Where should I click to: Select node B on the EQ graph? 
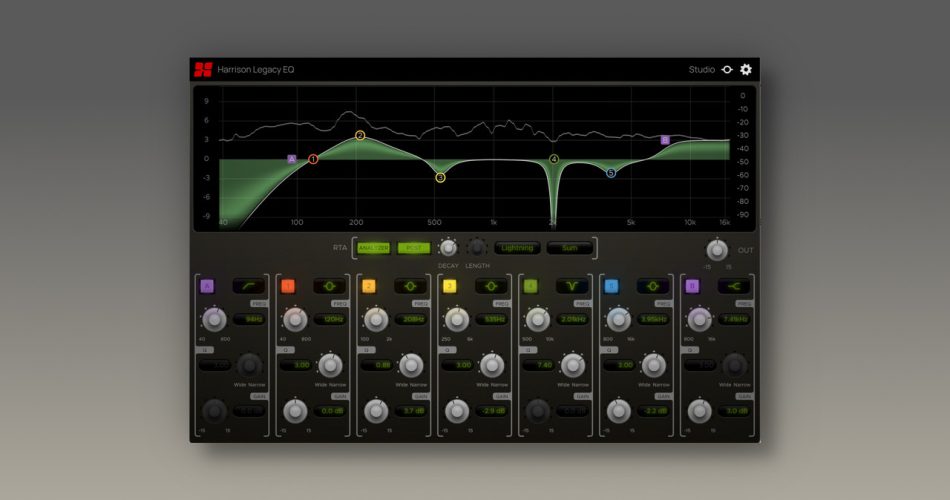click(665, 140)
